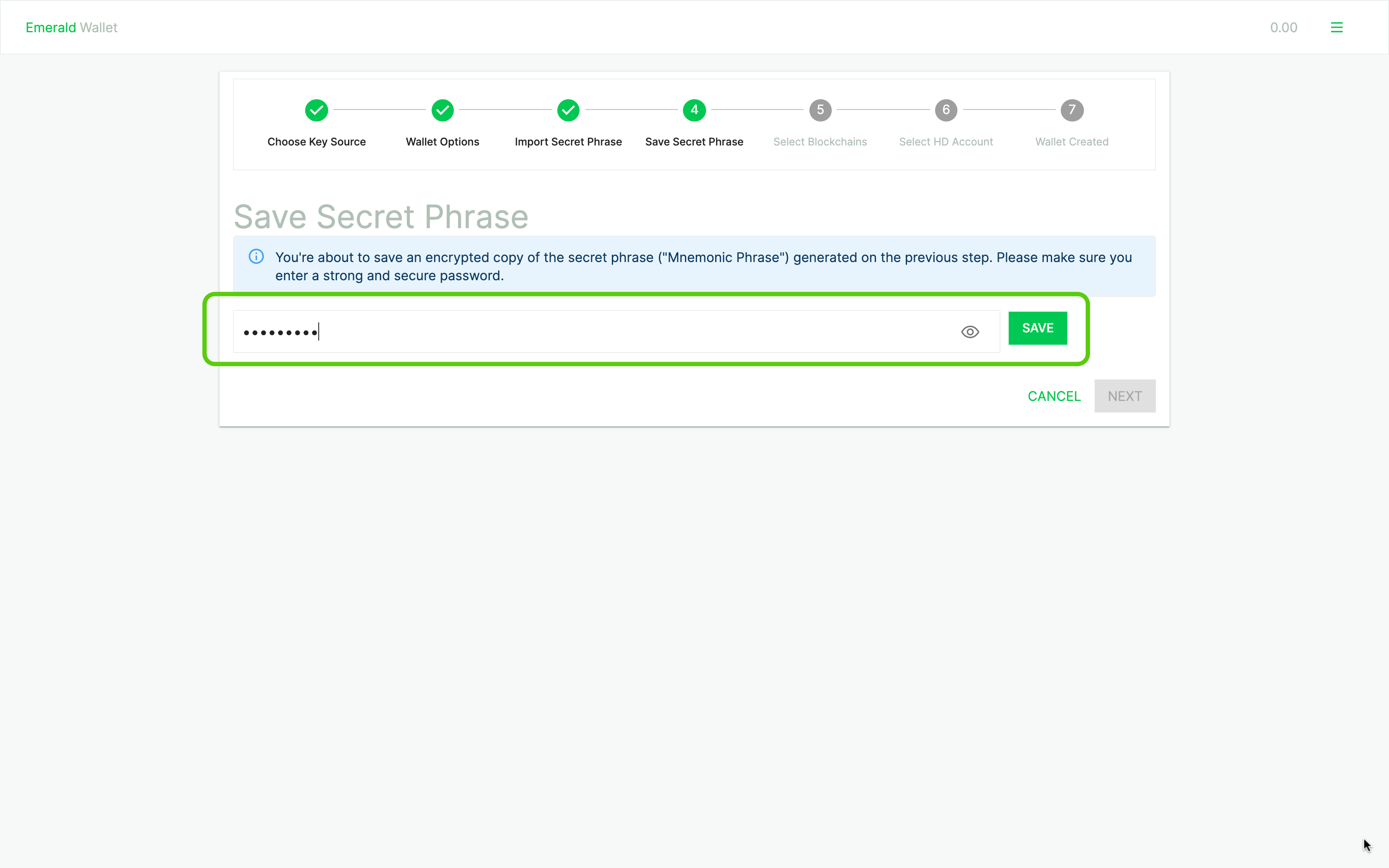Click the step 7 circle icon

(1072, 110)
